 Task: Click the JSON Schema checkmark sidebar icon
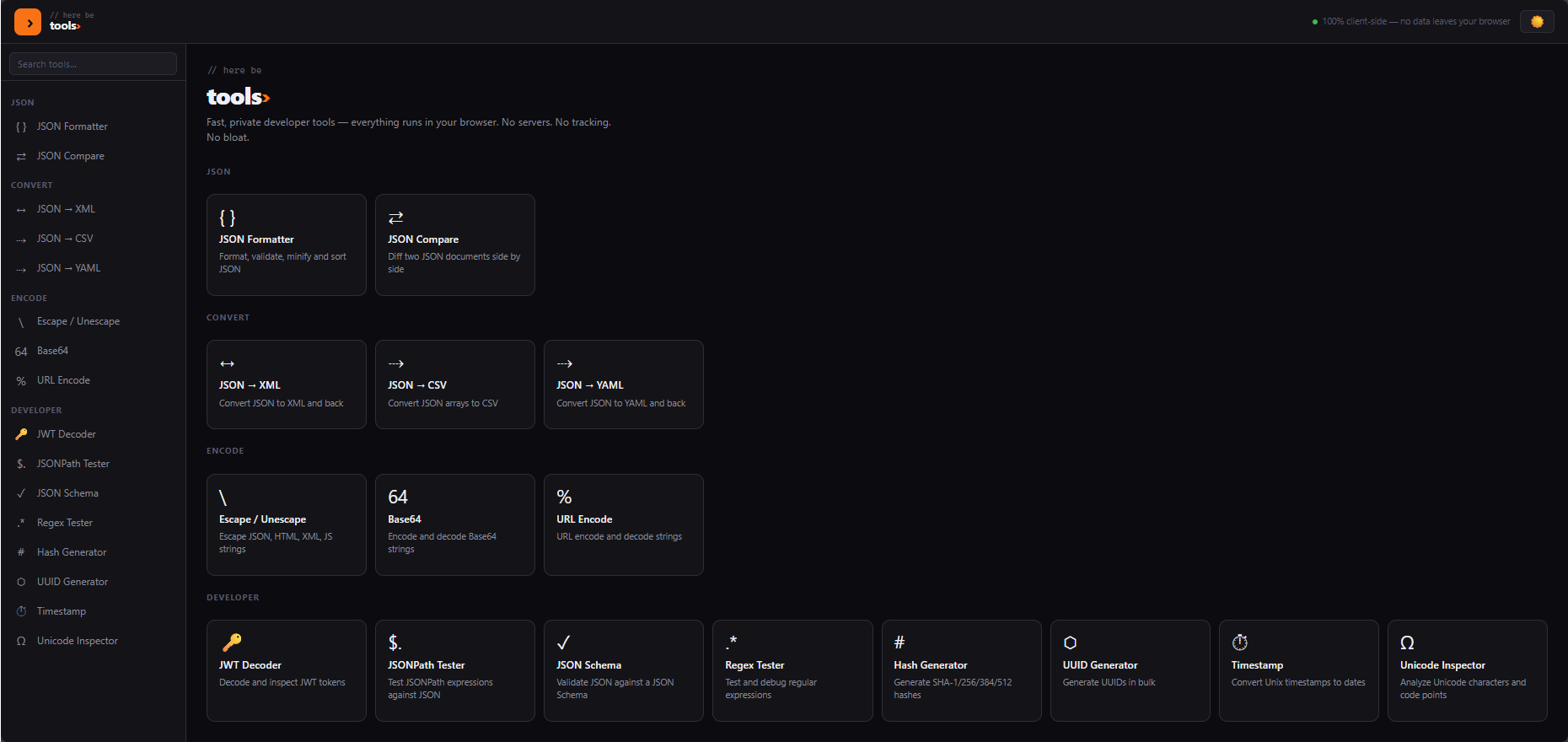click(x=21, y=493)
